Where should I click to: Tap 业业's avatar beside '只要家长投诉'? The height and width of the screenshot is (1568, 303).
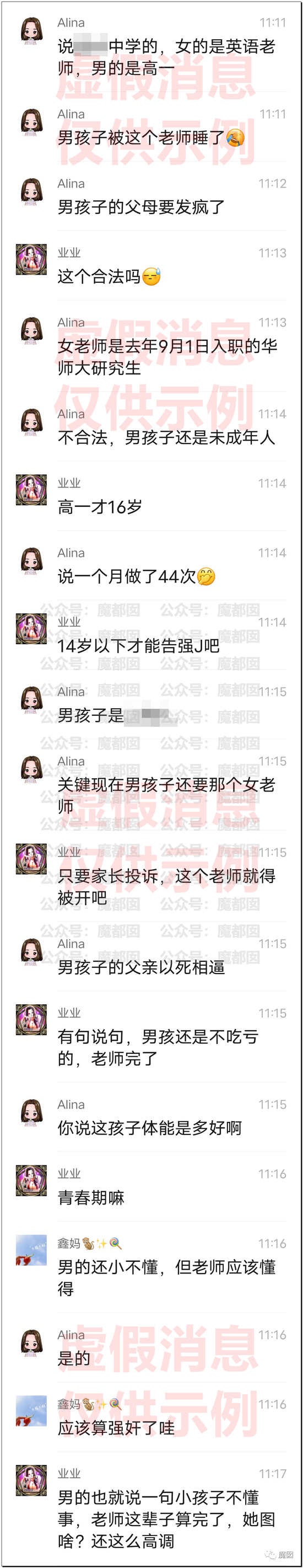point(31,859)
